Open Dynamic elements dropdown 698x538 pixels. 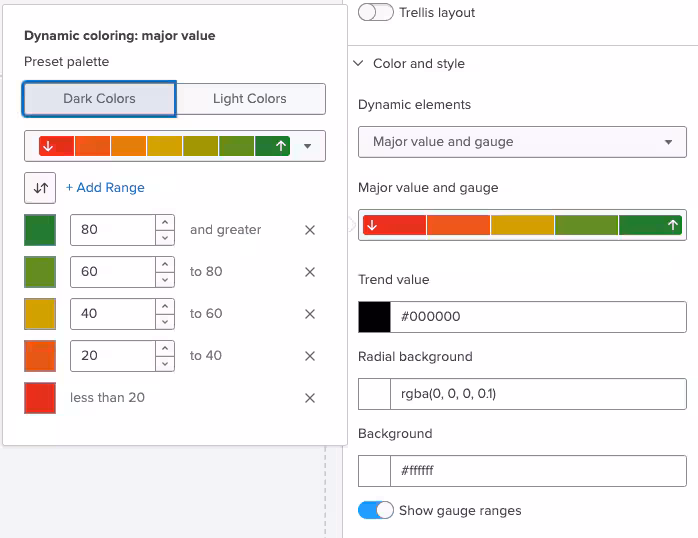[x=522, y=142]
